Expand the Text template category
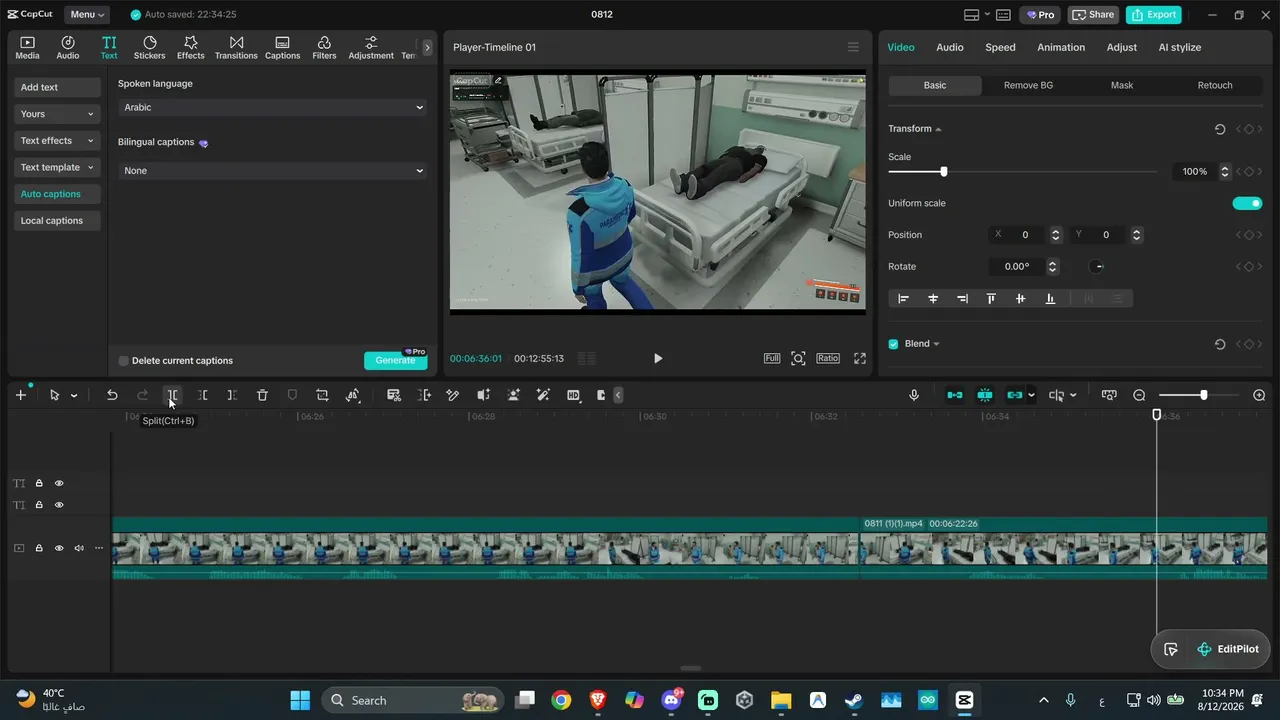 click(x=57, y=167)
